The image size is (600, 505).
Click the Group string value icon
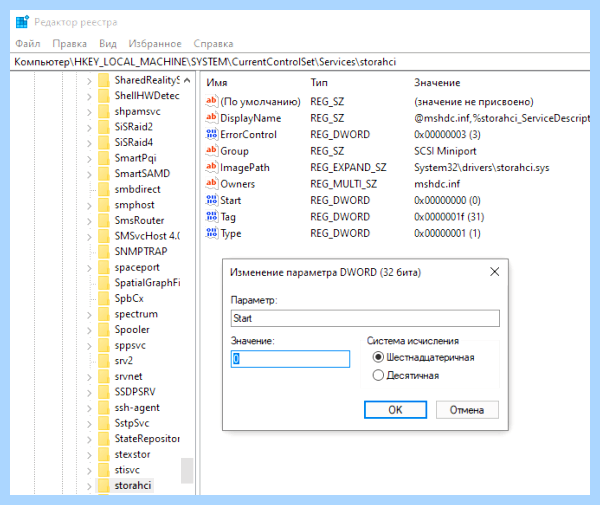point(212,150)
